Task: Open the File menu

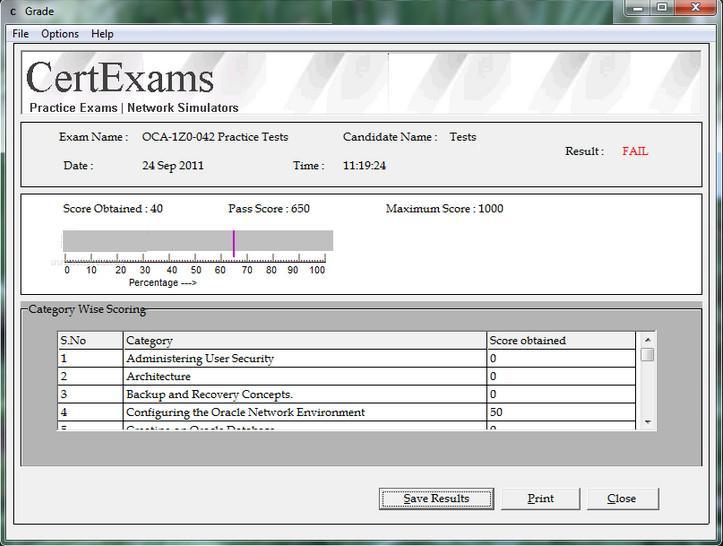Action: tap(20, 34)
